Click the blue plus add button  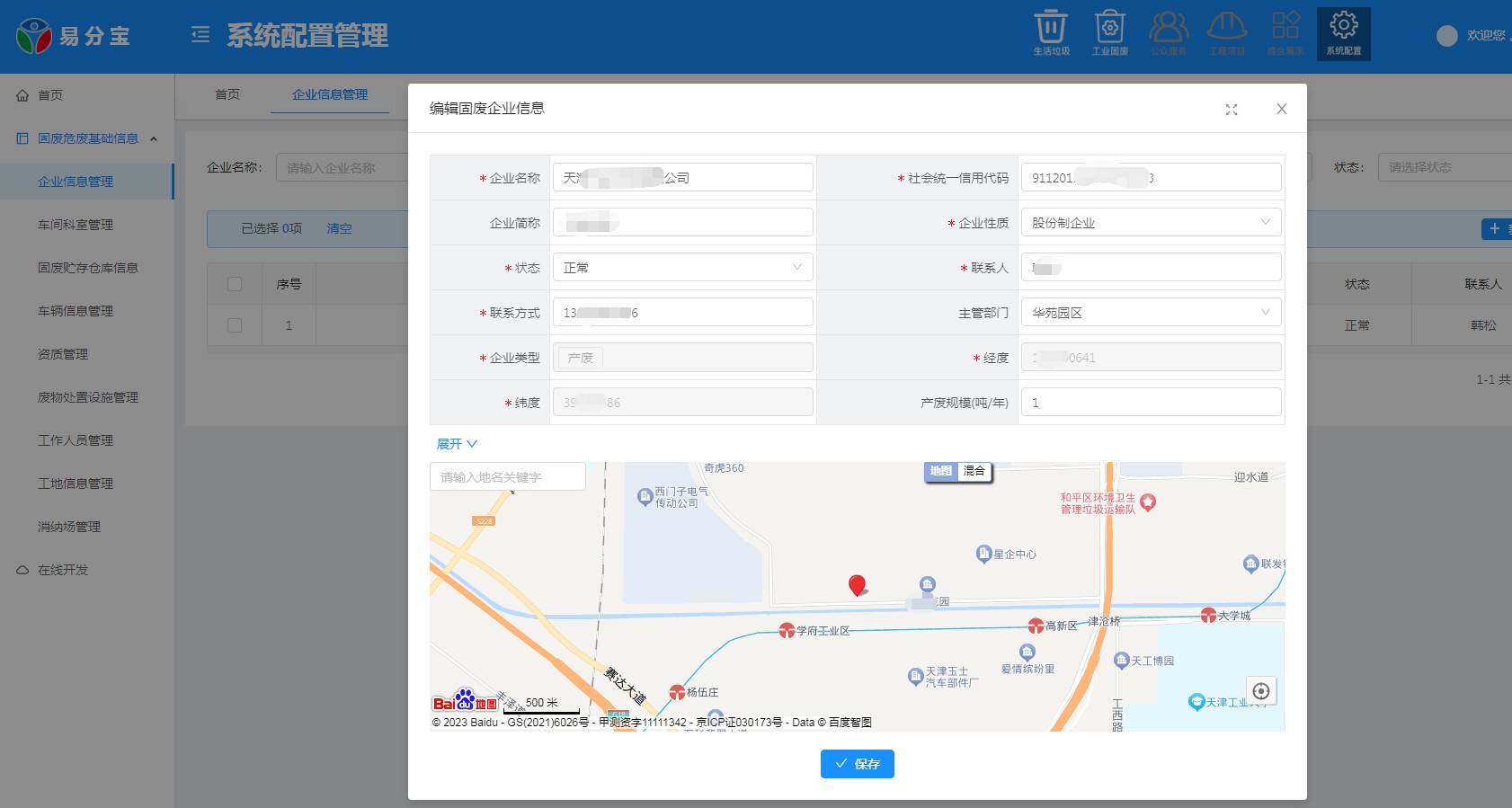pos(1496,228)
